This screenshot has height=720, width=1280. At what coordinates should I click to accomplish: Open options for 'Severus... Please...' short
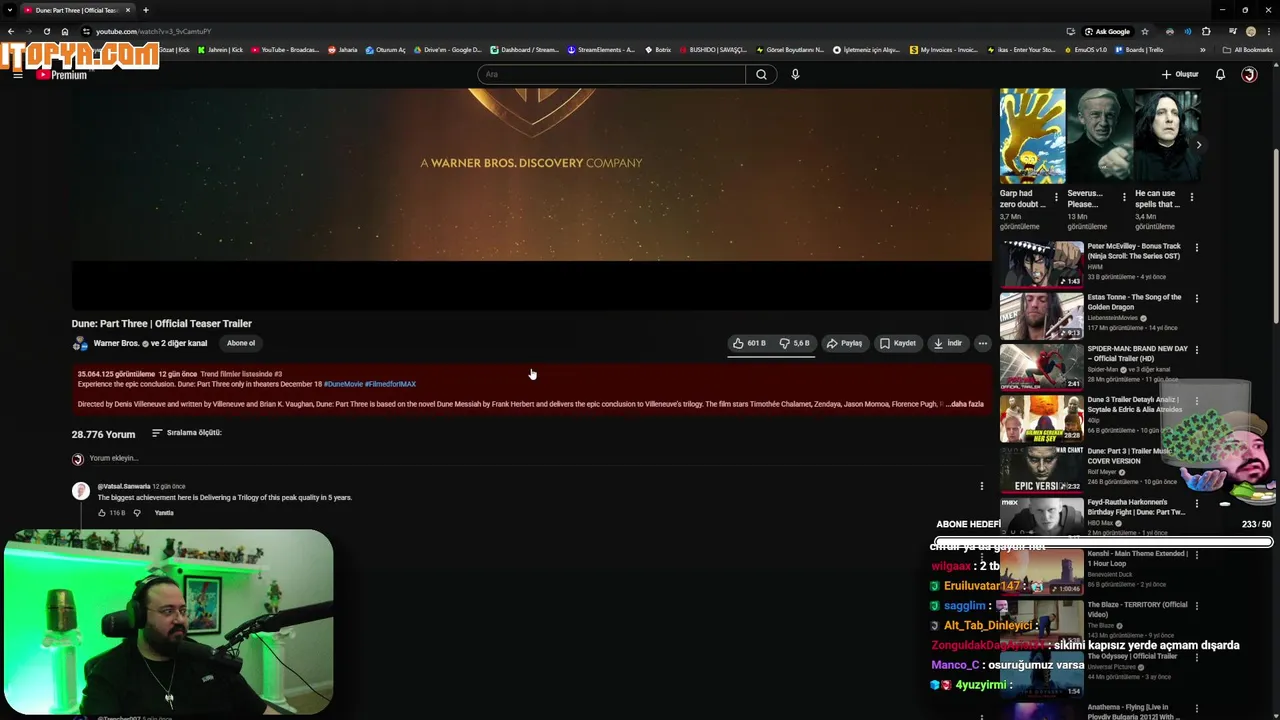tap(1124, 197)
